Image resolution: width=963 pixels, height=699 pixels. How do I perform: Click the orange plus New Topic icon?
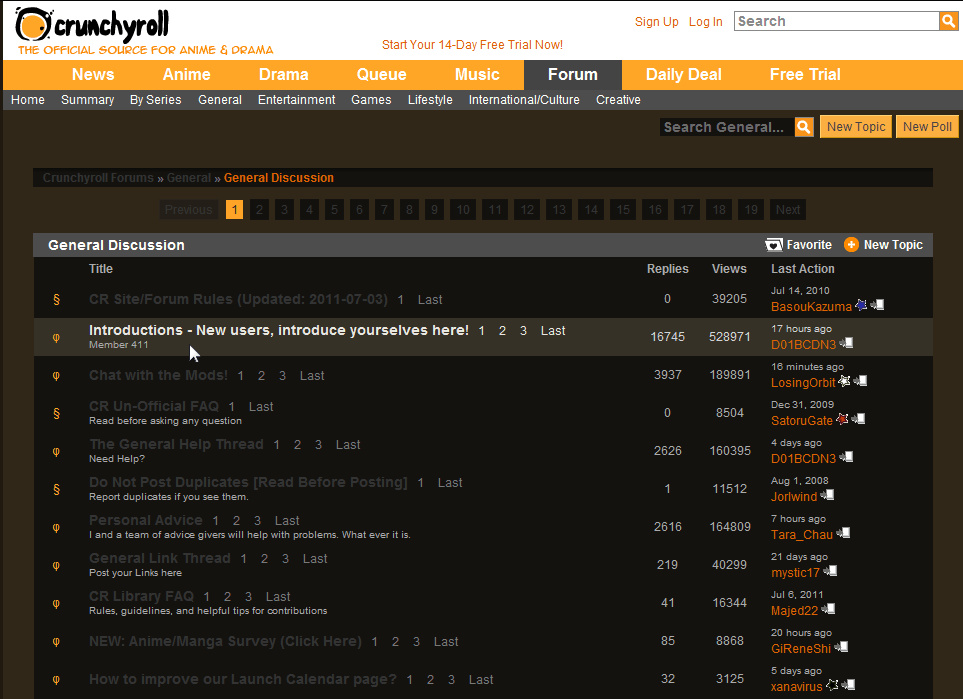click(x=851, y=245)
